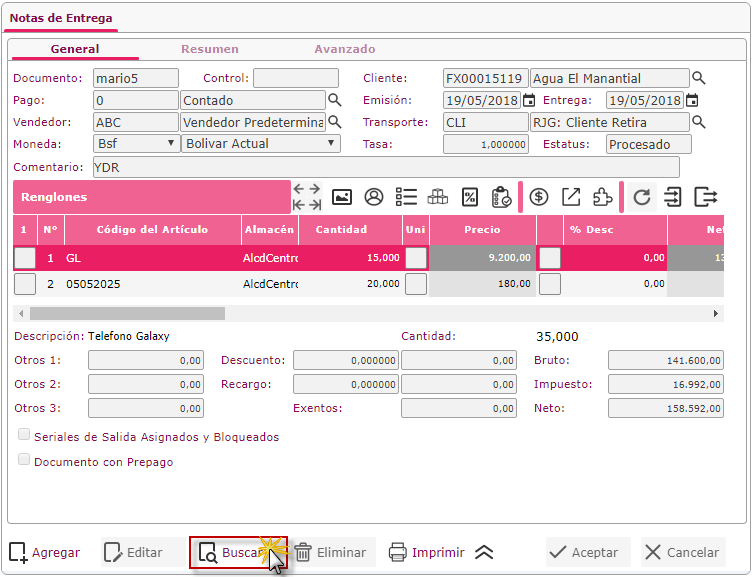Click the clipboard checkmark icon
Viewport: 754px width, 577px height.
coord(502,197)
